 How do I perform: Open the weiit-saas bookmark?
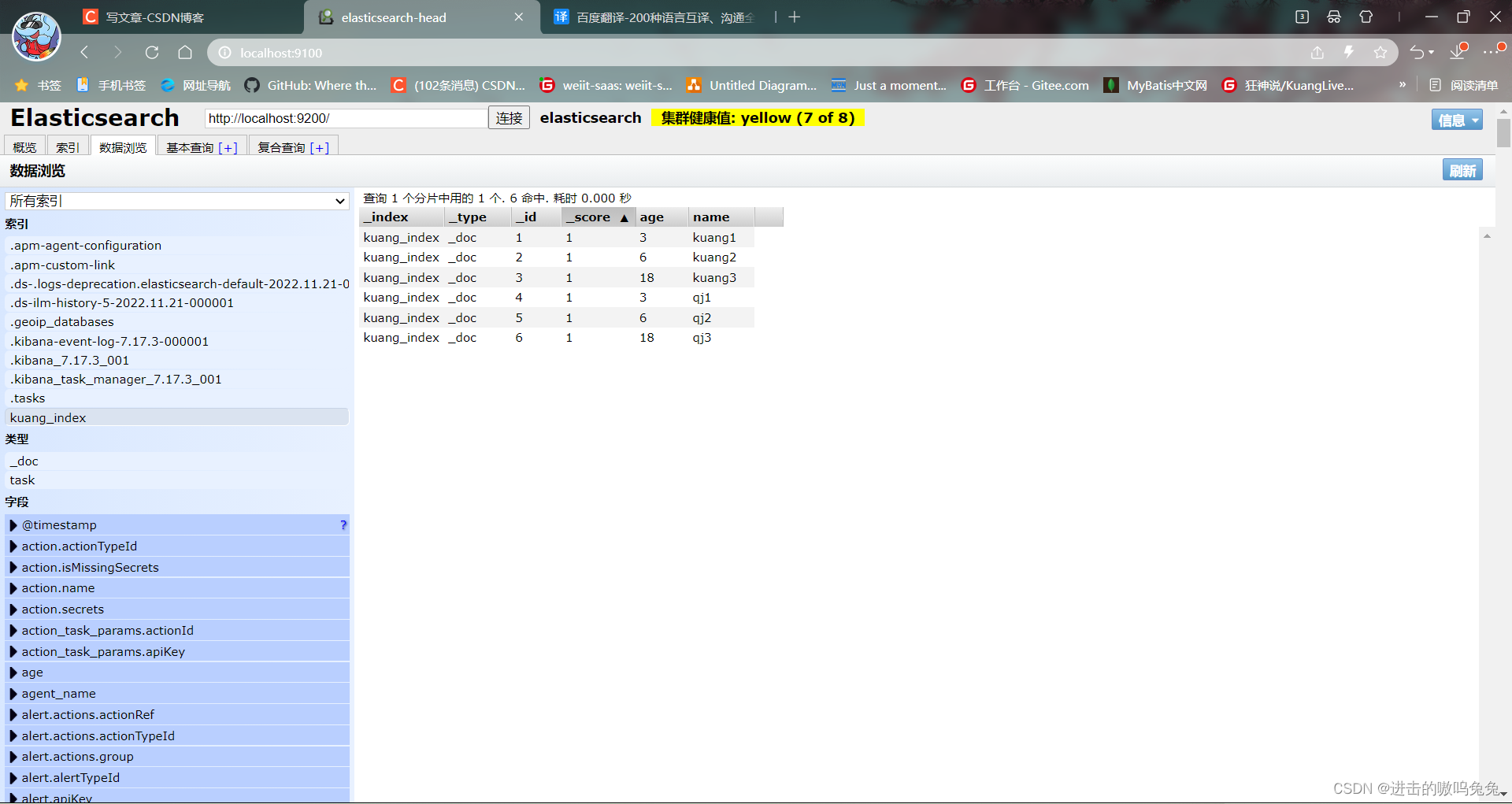(606, 85)
